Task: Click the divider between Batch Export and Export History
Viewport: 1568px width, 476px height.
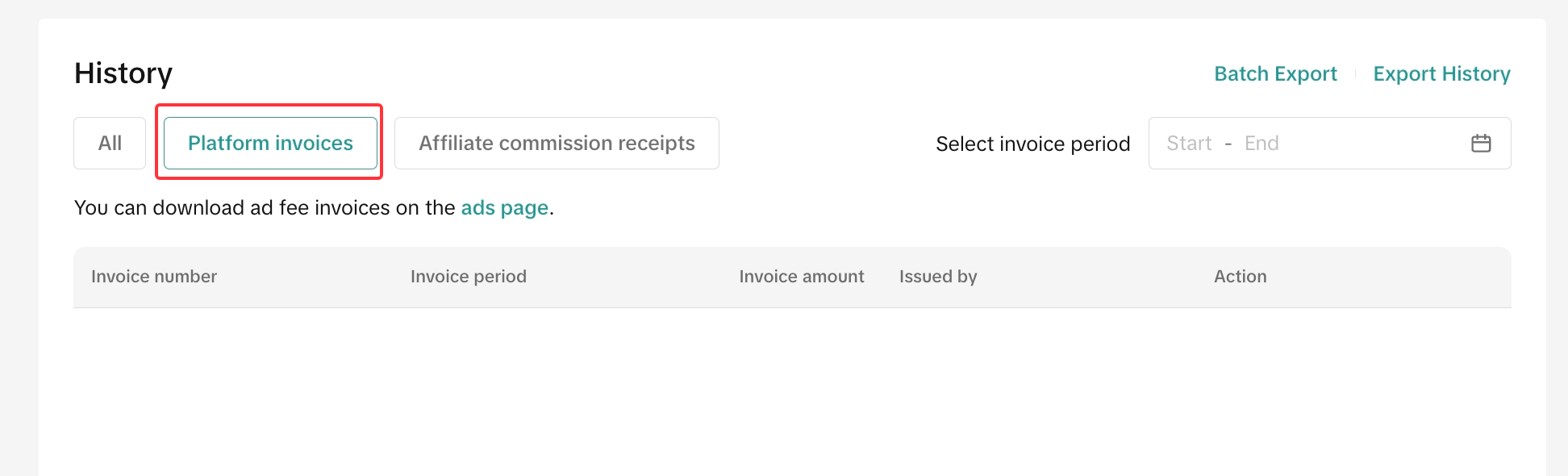Action: click(1355, 74)
